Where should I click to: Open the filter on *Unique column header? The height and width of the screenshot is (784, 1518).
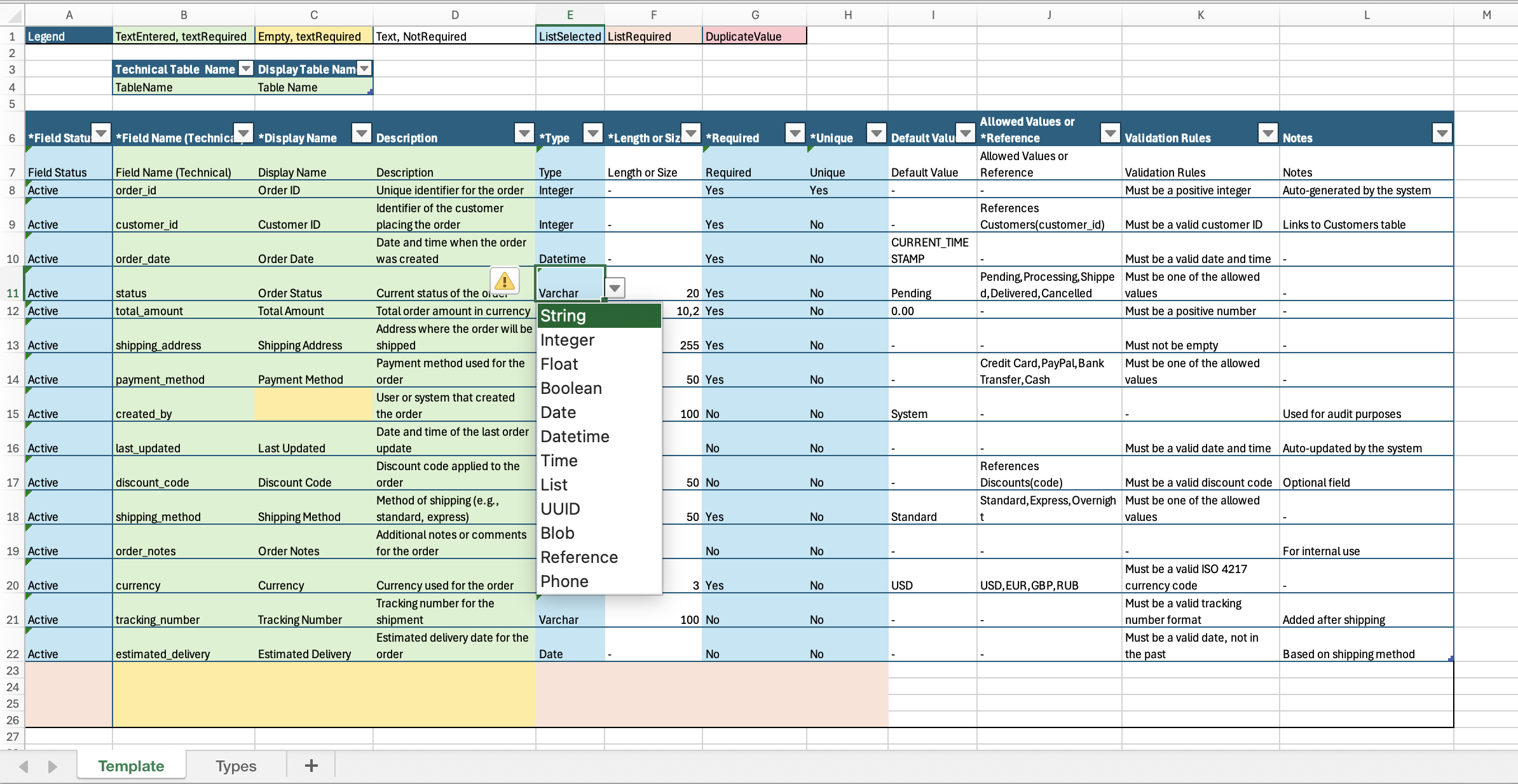(876, 133)
